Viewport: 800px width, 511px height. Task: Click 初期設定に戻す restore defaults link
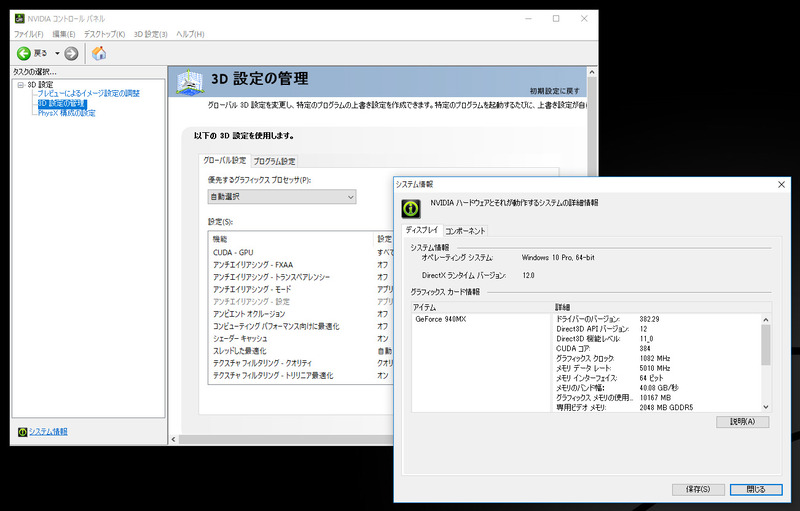(x=555, y=91)
